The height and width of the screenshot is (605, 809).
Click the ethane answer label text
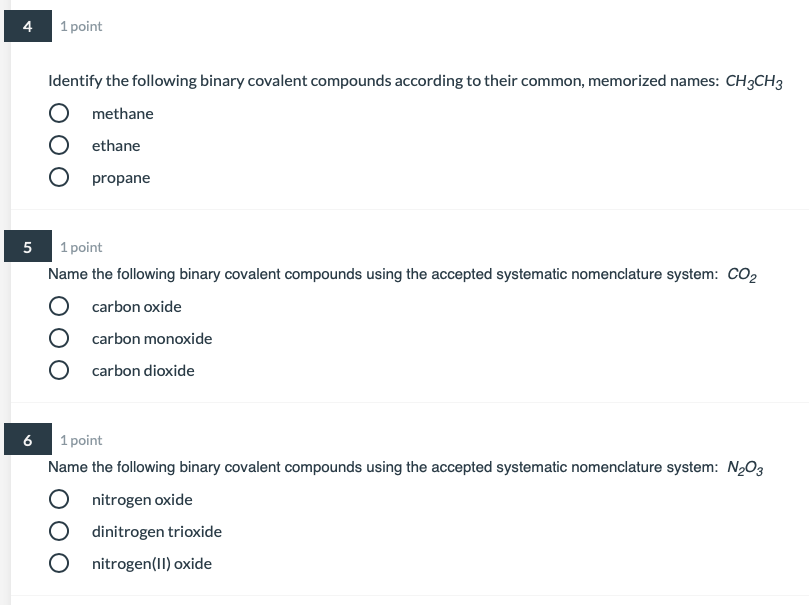point(116,146)
